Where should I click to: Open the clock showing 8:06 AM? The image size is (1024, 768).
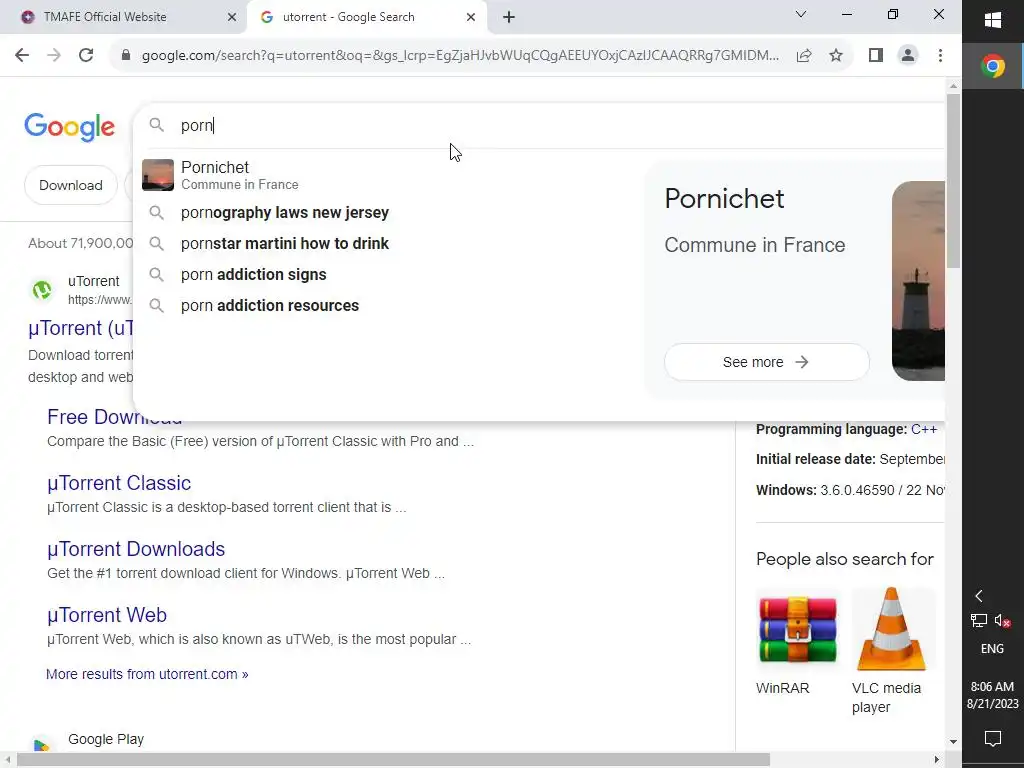[993, 695]
